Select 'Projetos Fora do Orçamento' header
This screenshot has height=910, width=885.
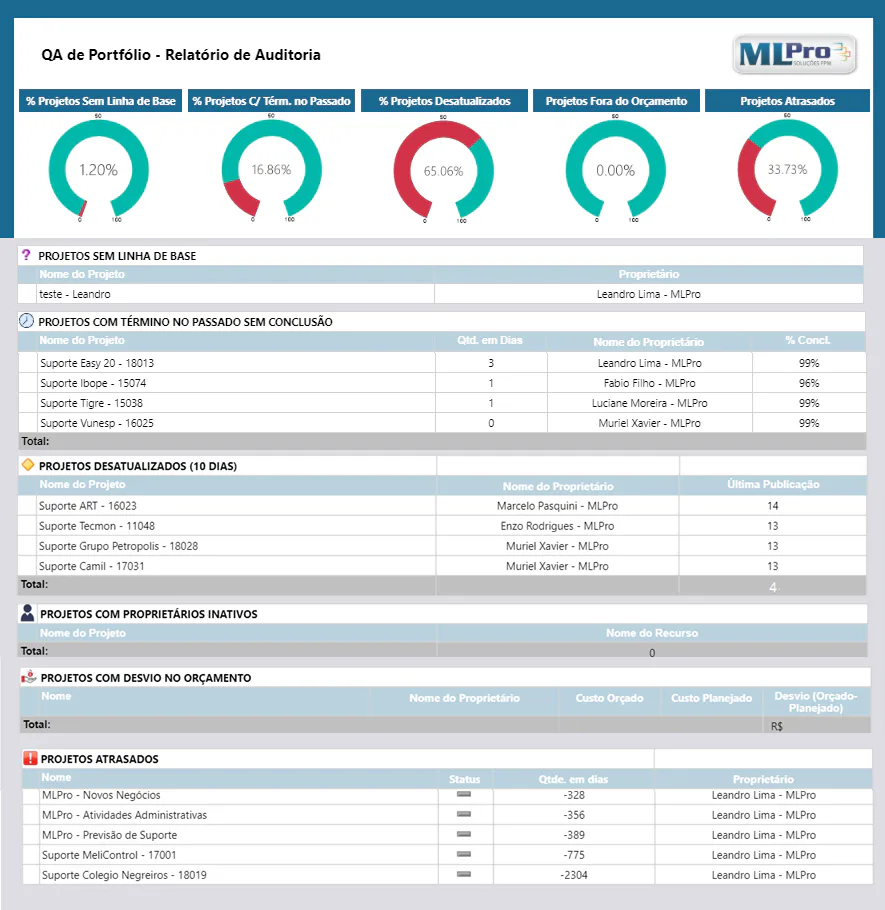[616, 101]
